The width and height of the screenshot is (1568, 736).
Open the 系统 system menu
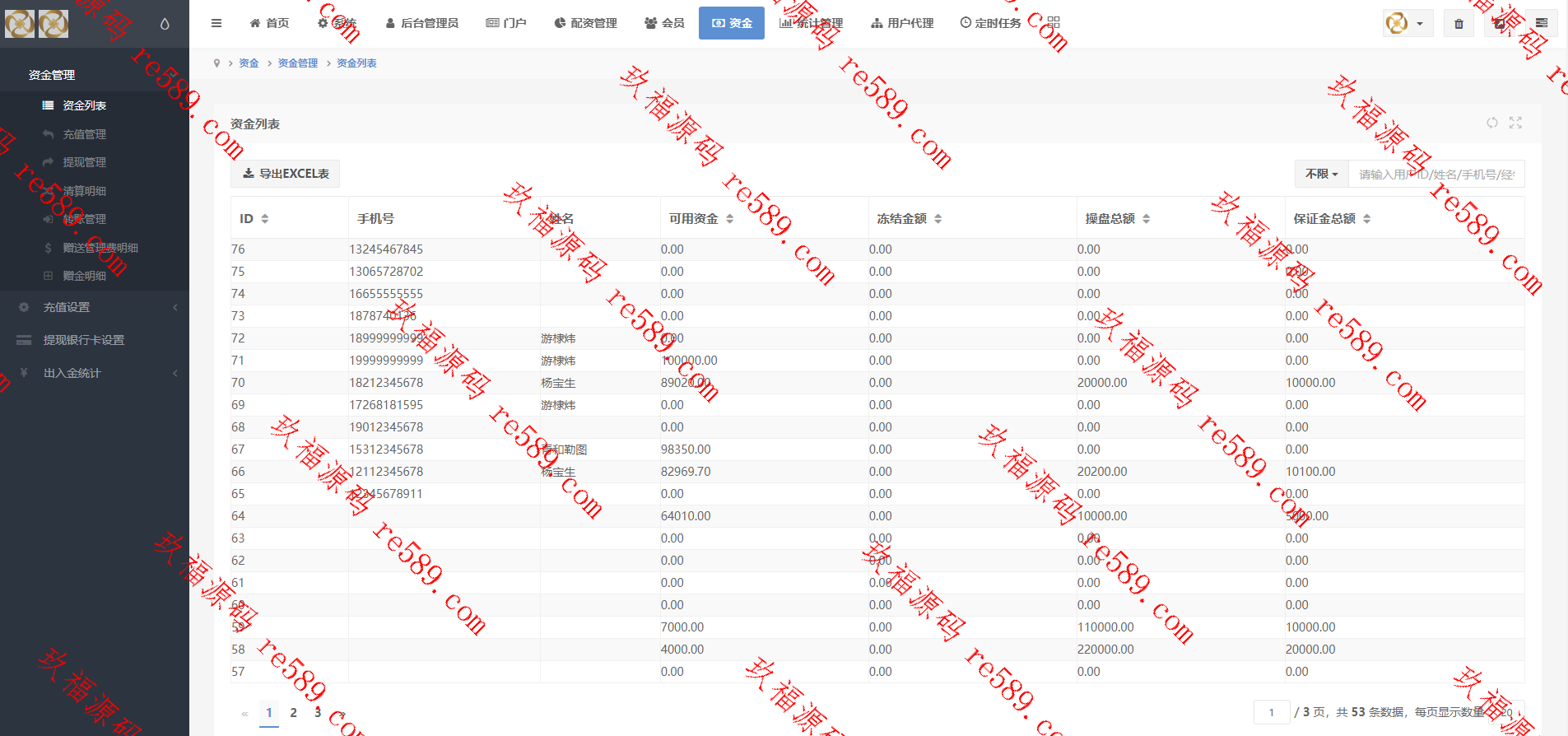click(337, 23)
